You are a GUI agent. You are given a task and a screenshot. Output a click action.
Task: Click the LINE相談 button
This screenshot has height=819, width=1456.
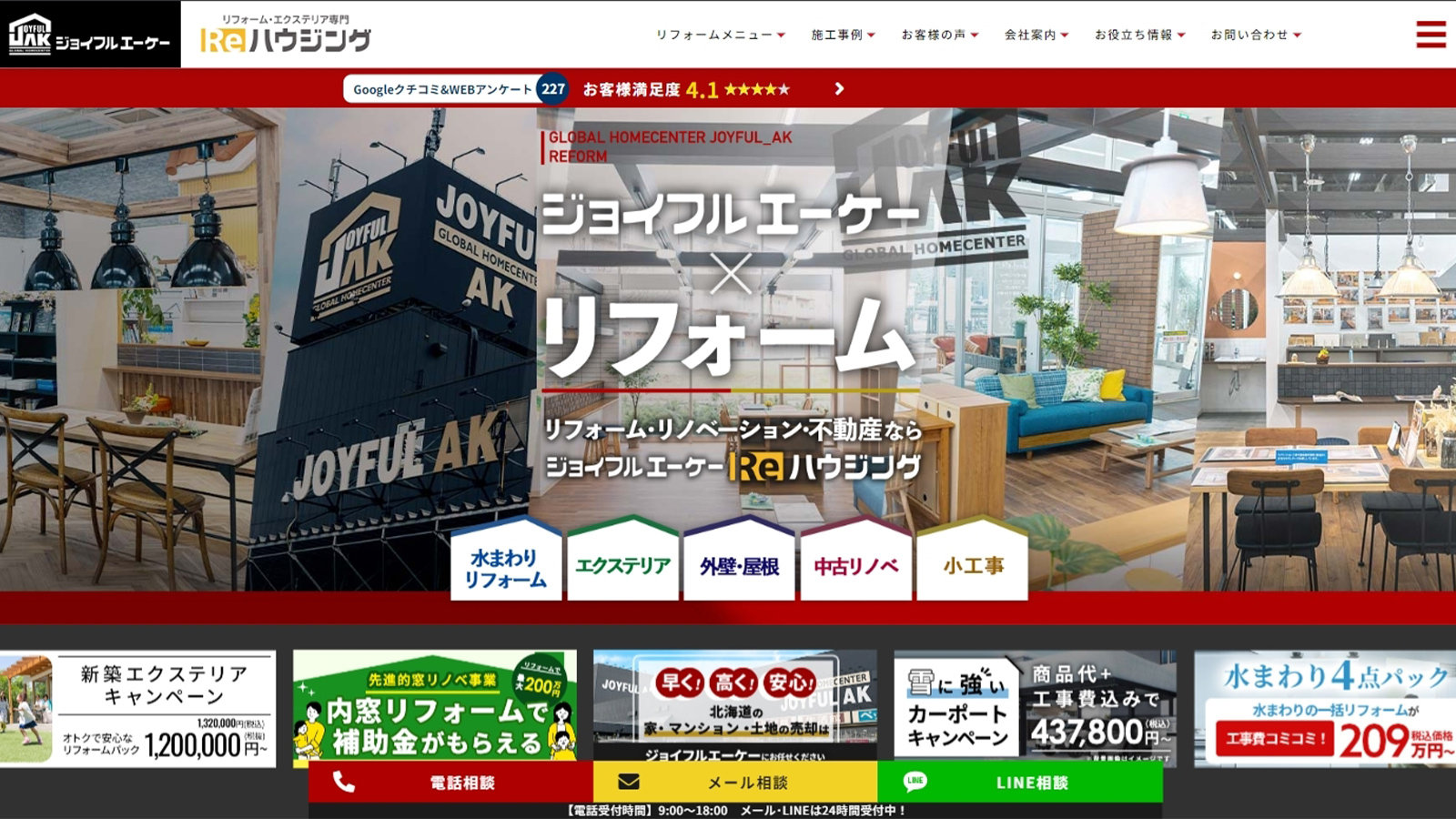tap(1020, 782)
